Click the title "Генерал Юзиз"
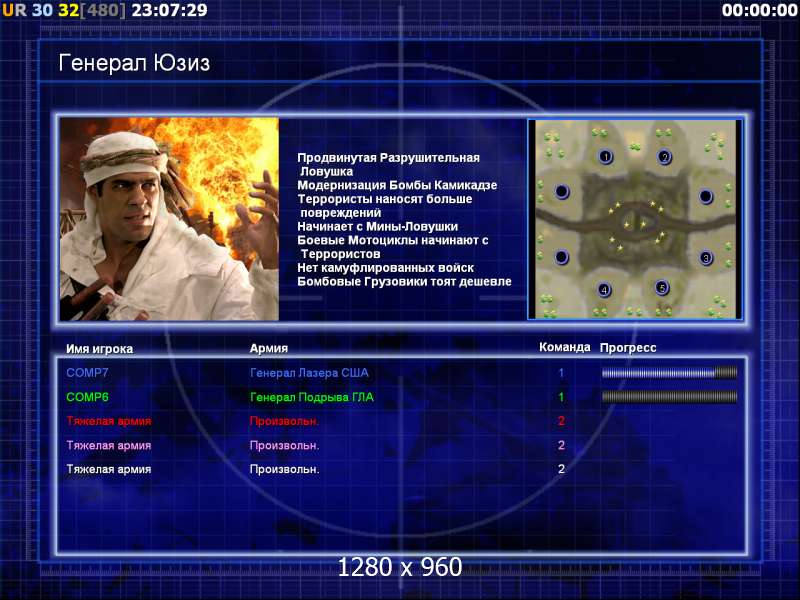This screenshot has height=600, width=800. click(134, 63)
